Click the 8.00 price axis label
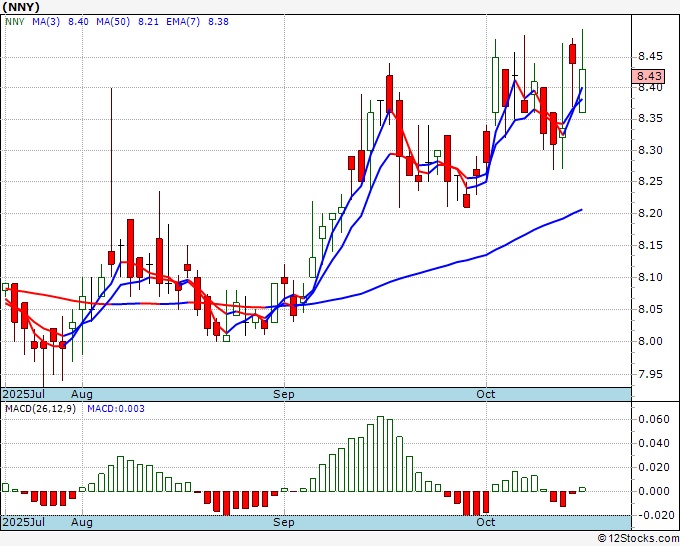680x546 pixels. [650, 341]
